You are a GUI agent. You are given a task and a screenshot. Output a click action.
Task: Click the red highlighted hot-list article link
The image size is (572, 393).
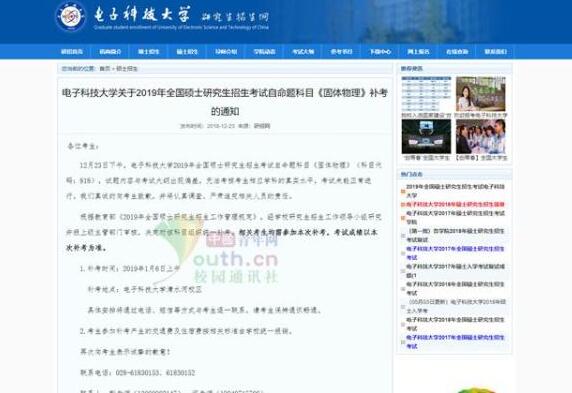click(455, 204)
